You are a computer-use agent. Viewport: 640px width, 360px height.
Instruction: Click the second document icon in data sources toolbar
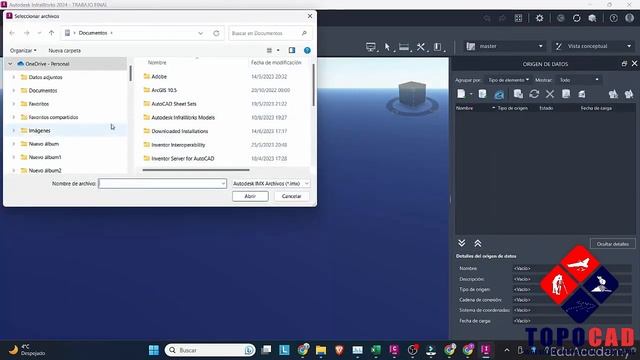coord(482,94)
